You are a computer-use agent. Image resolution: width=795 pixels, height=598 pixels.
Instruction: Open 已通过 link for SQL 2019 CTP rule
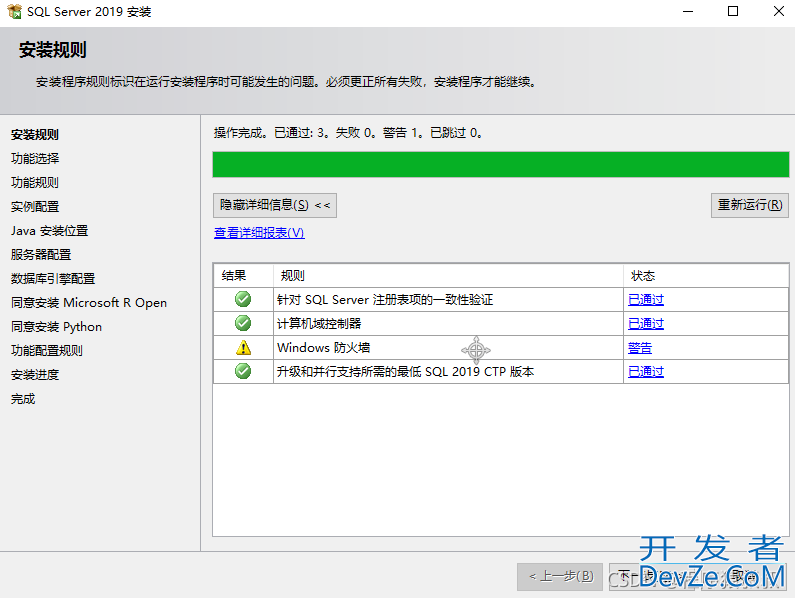click(x=645, y=372)
